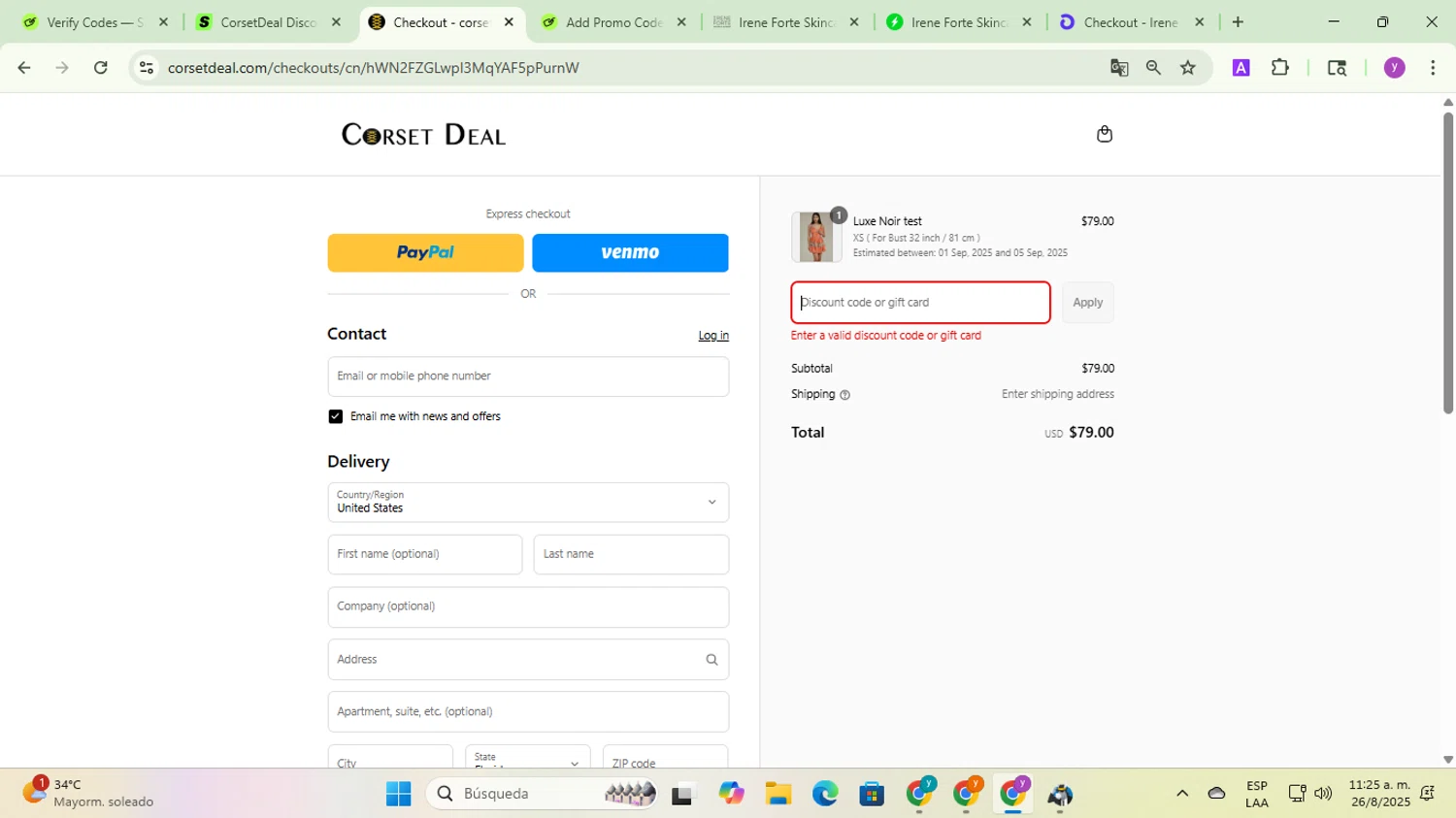Click the Google Translate icon in address bar
Image resolution: width=1456 pixels, height=818 pixels.
coord(1119,68)
